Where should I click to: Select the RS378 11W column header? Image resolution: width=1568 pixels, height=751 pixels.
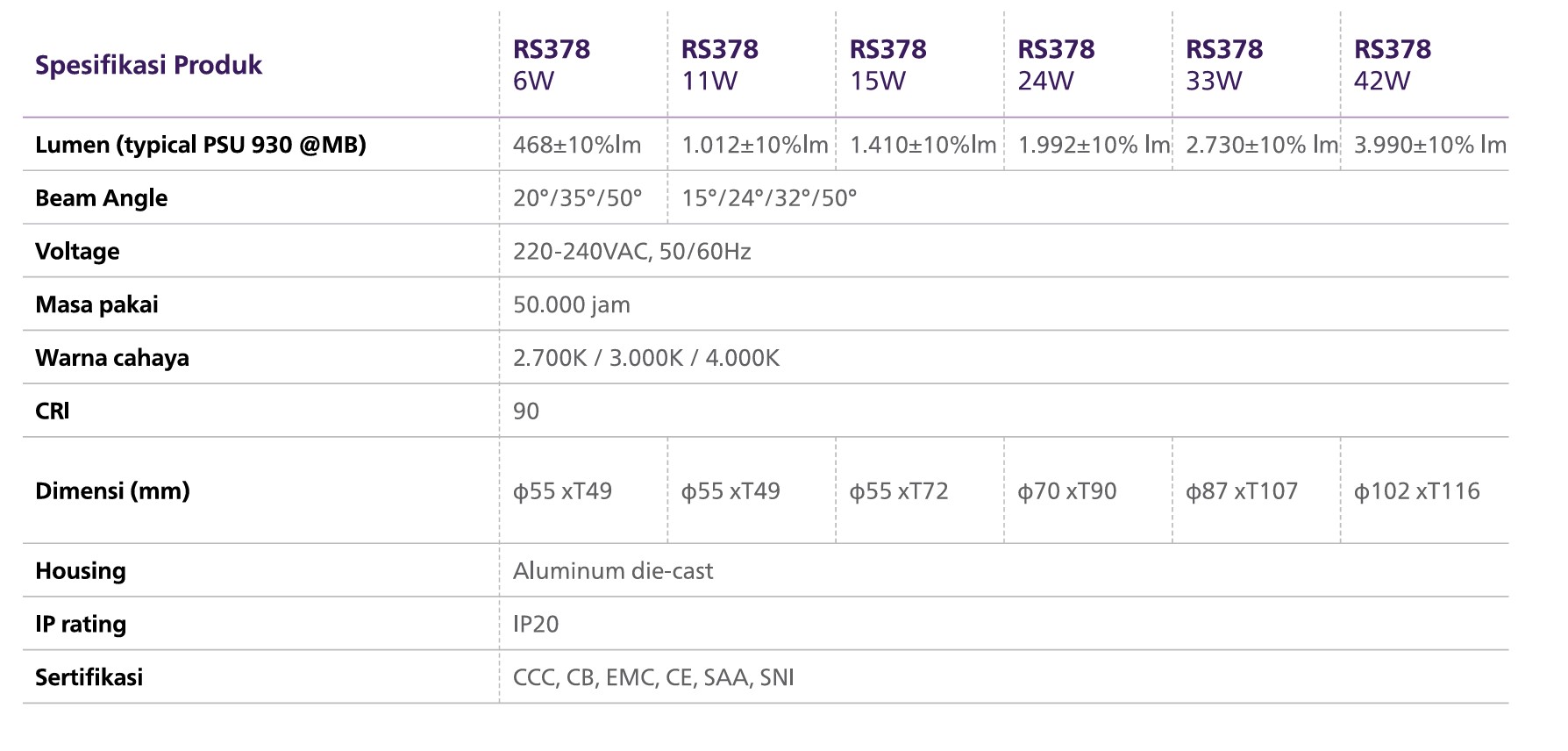point(720,65)
